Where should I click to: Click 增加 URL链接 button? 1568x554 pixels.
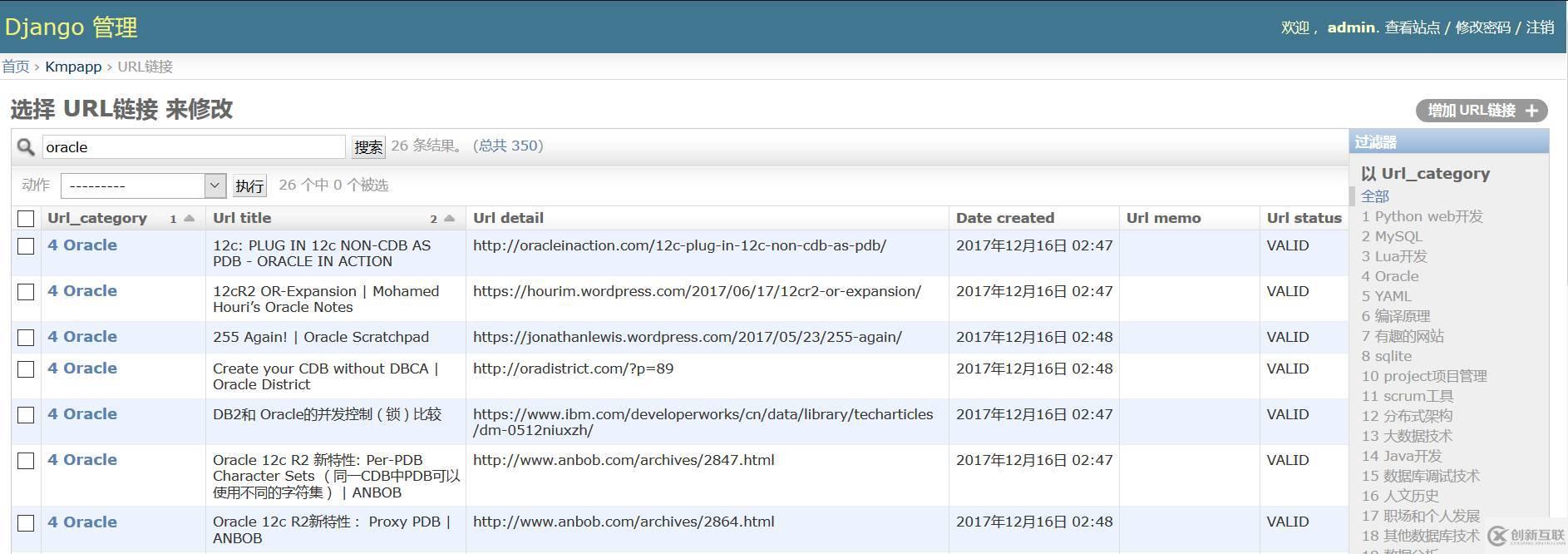pos(1482,111)
